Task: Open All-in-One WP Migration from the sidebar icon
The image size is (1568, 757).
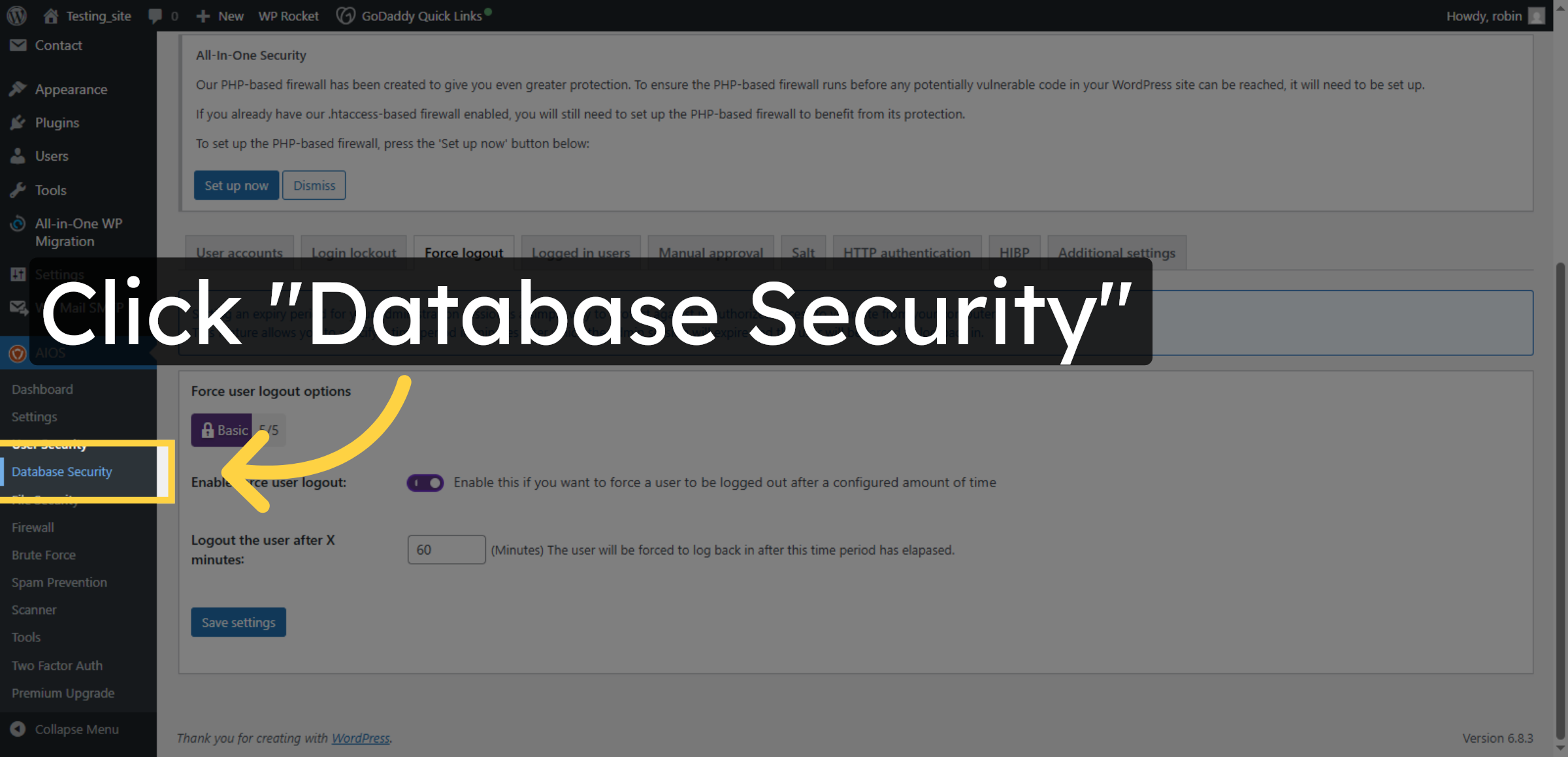Action: (18, 223)
